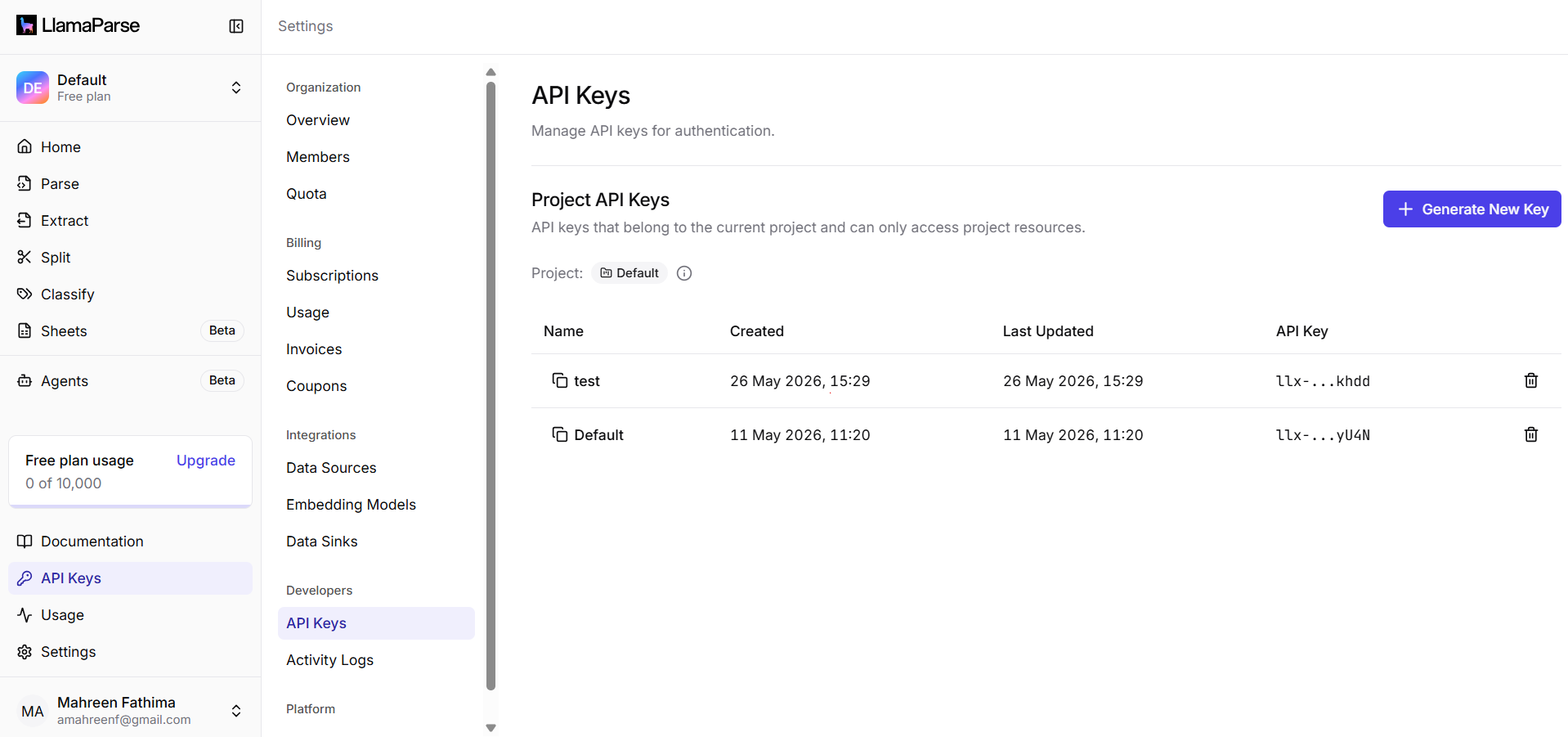
Task: Copy the Default API key
Action: [560, 434]
